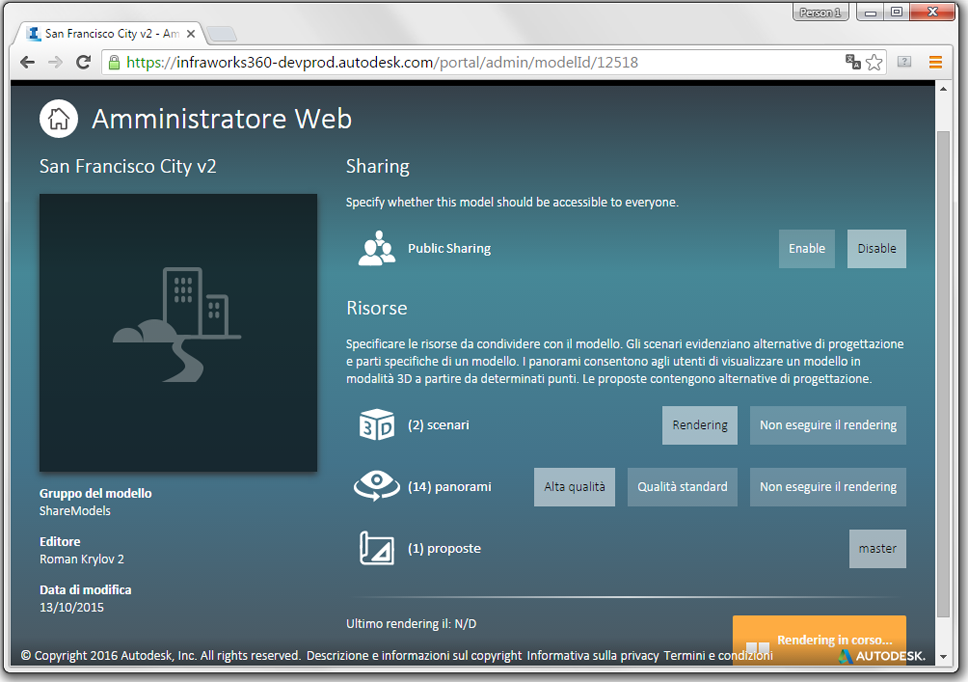Image resolution: width=968 pixels, height=682 pixels.
Task: Click the home icon beside Amministratore Web
Action: click(59, 119)
